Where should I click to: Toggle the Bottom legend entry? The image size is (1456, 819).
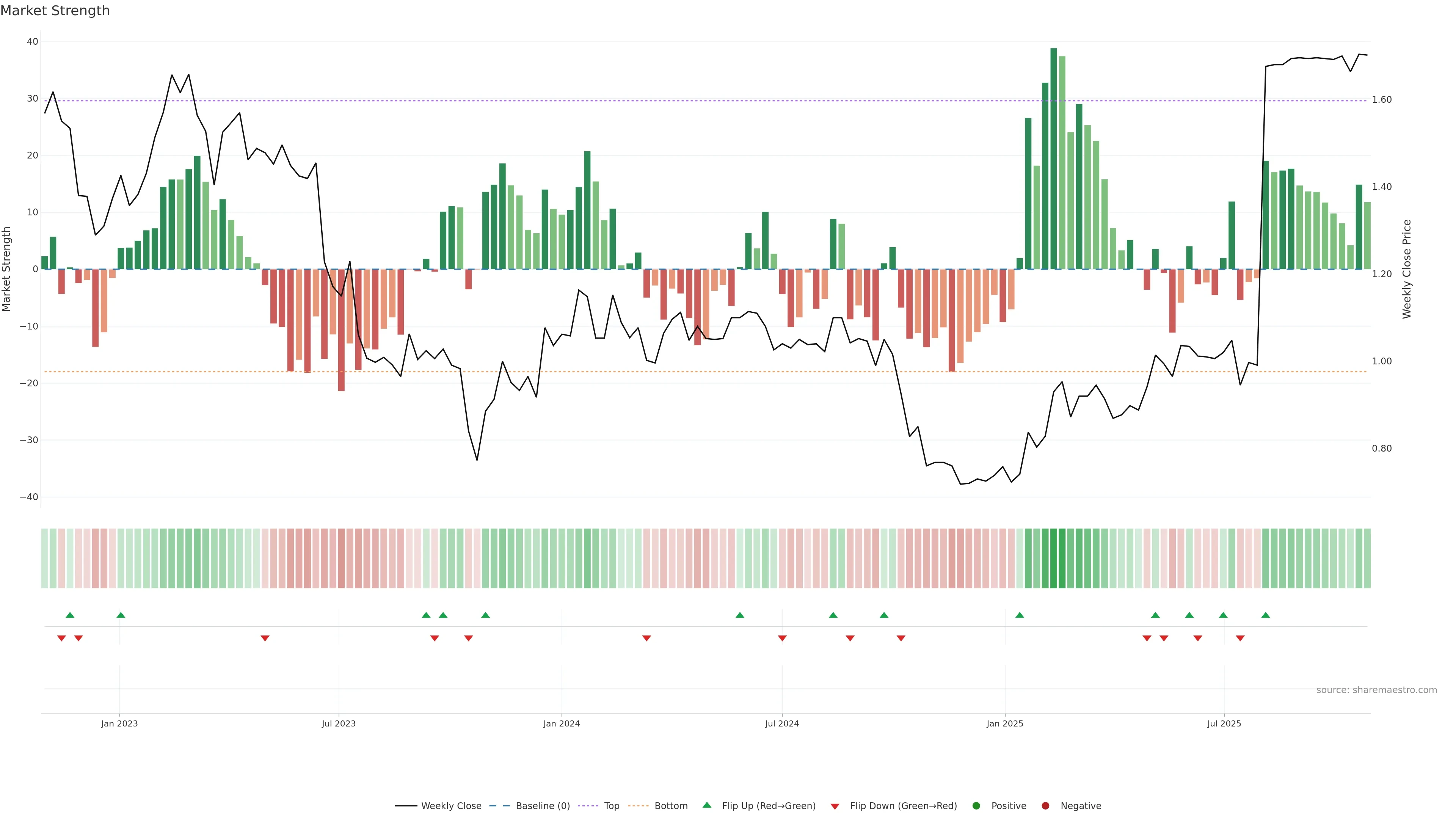[671, 806]
